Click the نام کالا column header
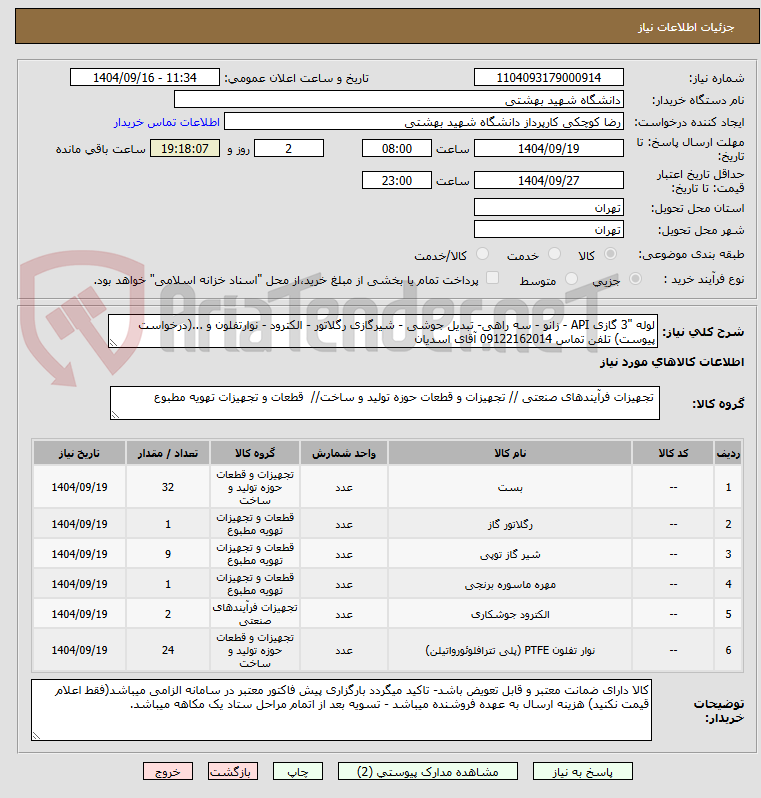The width and height of the screenshot is (761, 798). 510,453
